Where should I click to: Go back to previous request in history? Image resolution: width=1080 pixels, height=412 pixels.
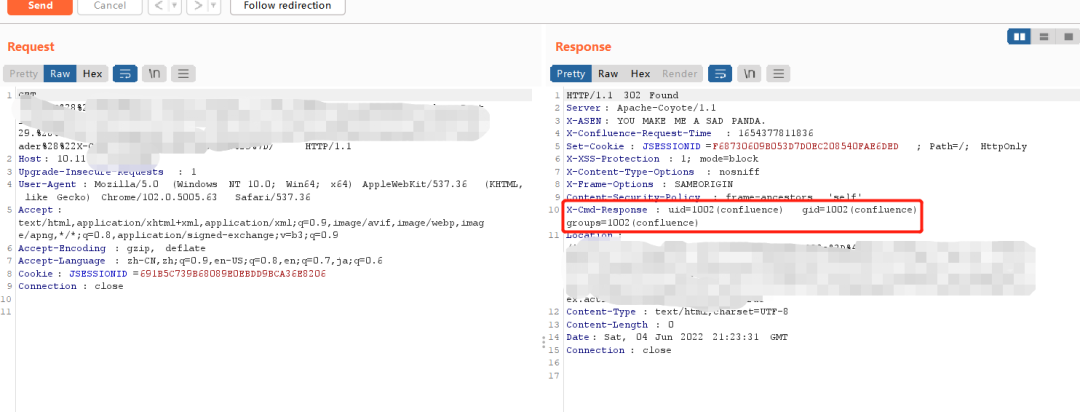point(157,6)
